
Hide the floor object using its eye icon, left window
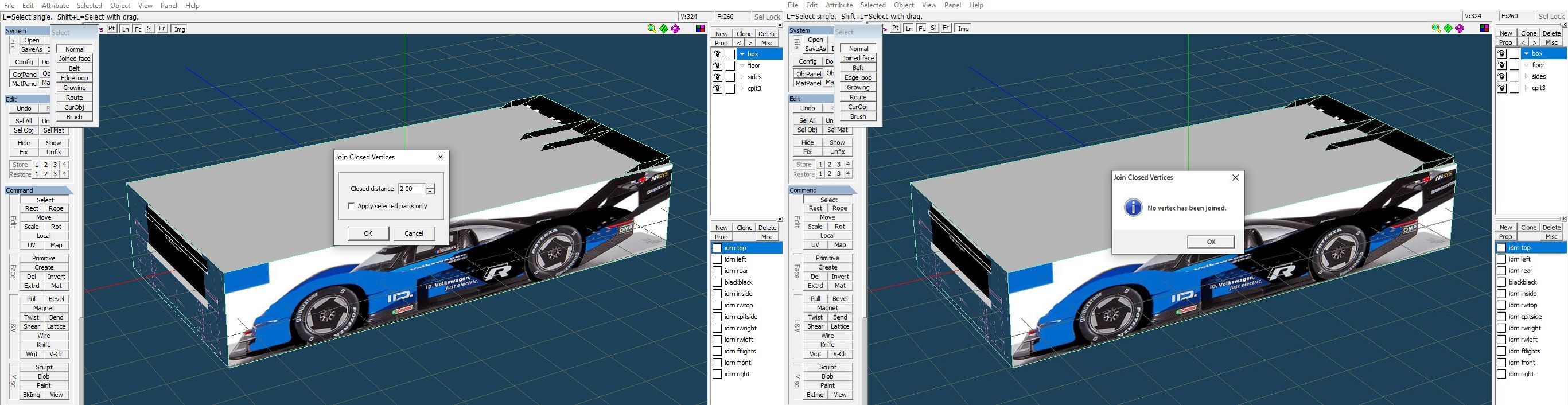coord(718,66)
